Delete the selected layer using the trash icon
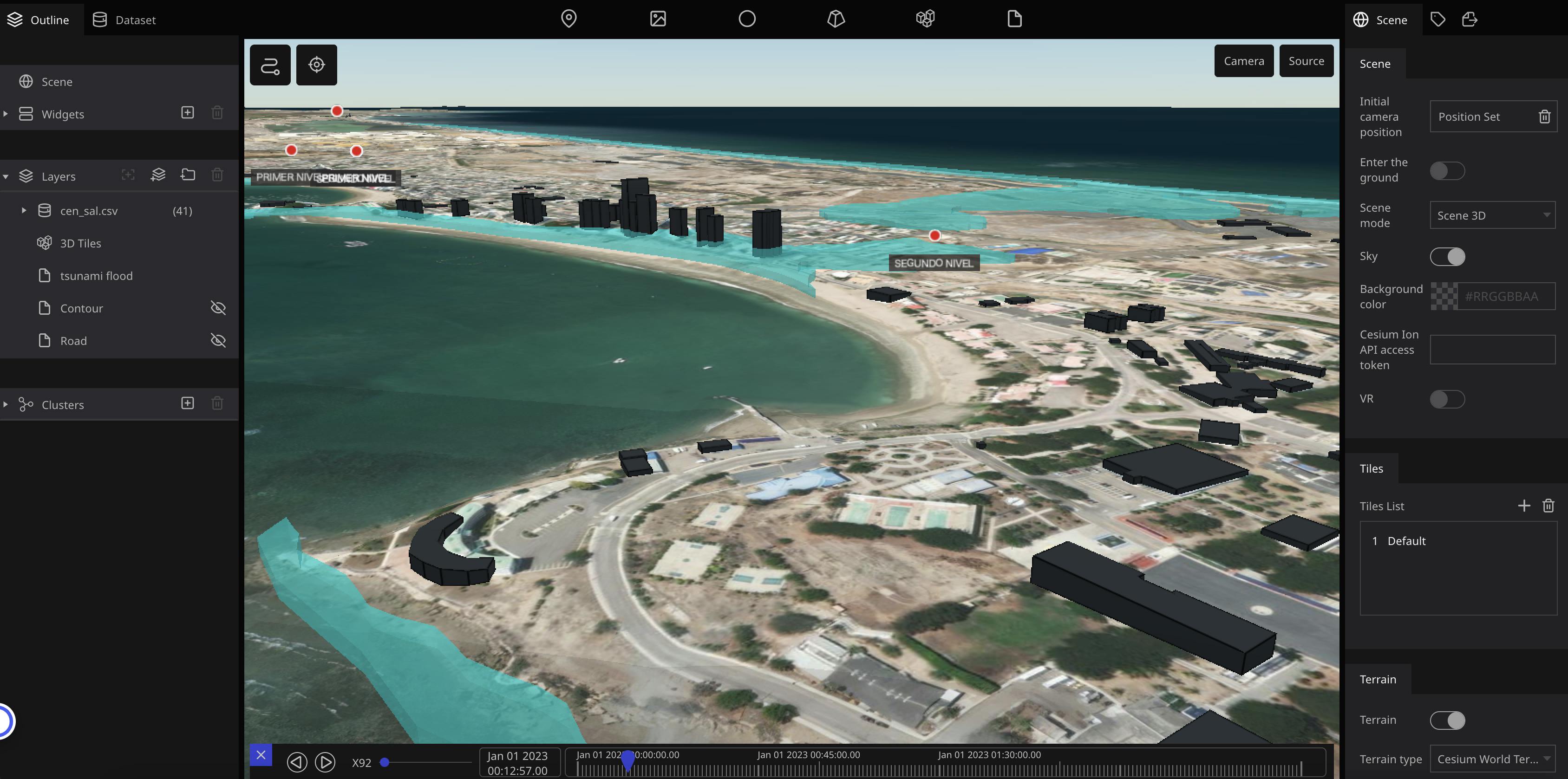This screenshot has height=779, width=1568. [x=217, y=175]
